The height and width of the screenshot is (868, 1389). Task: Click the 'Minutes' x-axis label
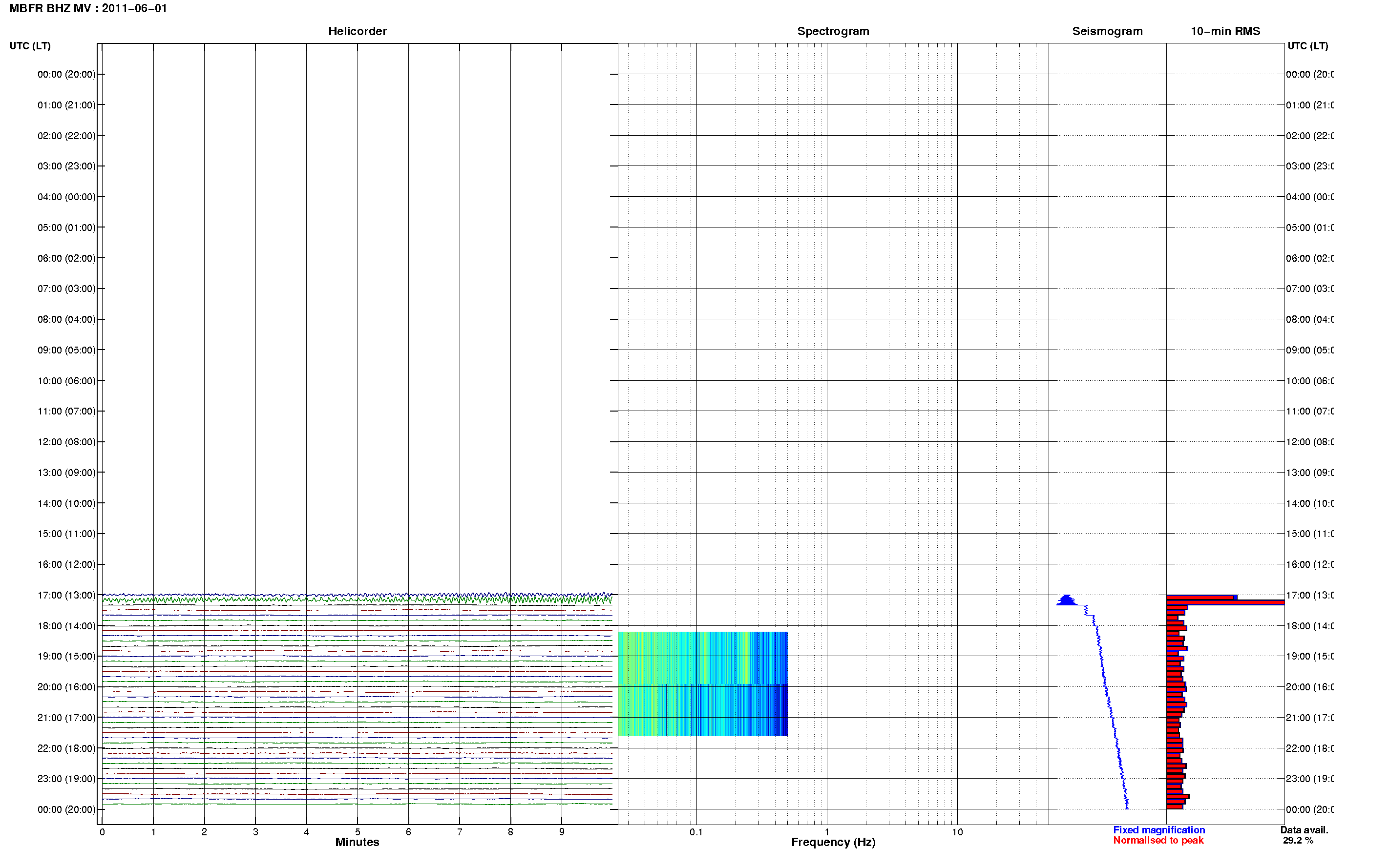pyautogui.click(x=357, y=842)
